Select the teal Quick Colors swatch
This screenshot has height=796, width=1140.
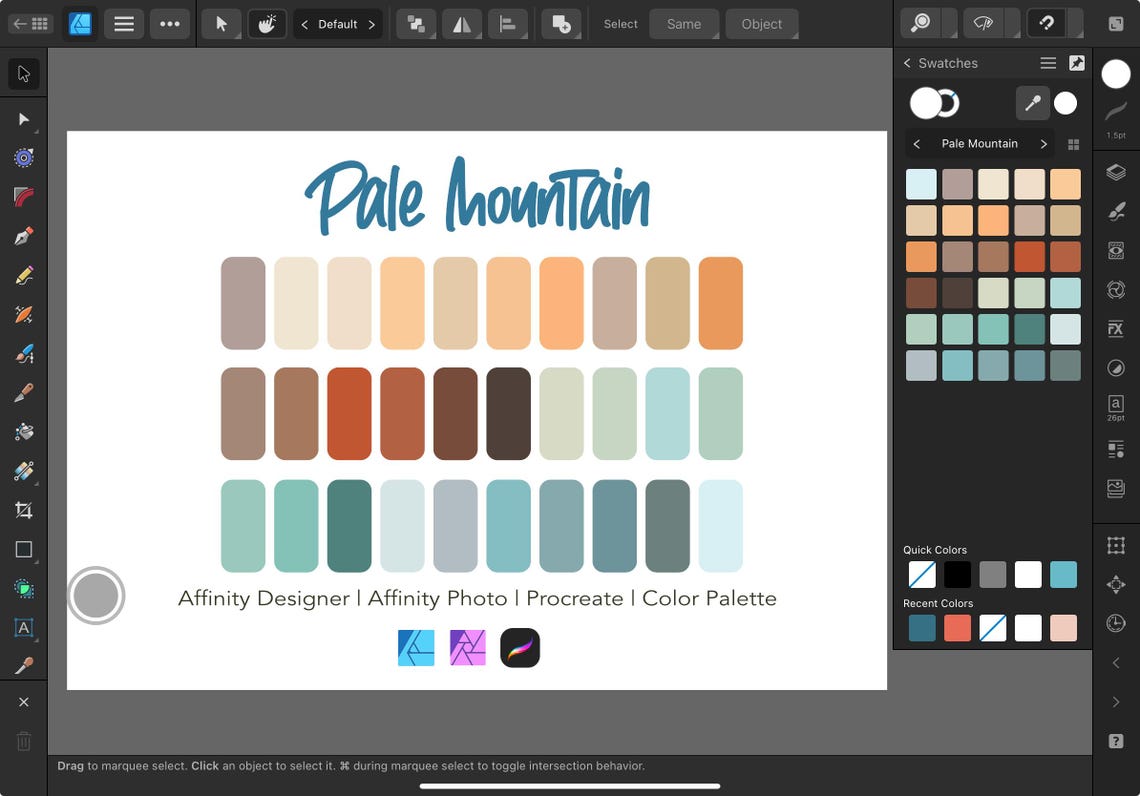1064,575
